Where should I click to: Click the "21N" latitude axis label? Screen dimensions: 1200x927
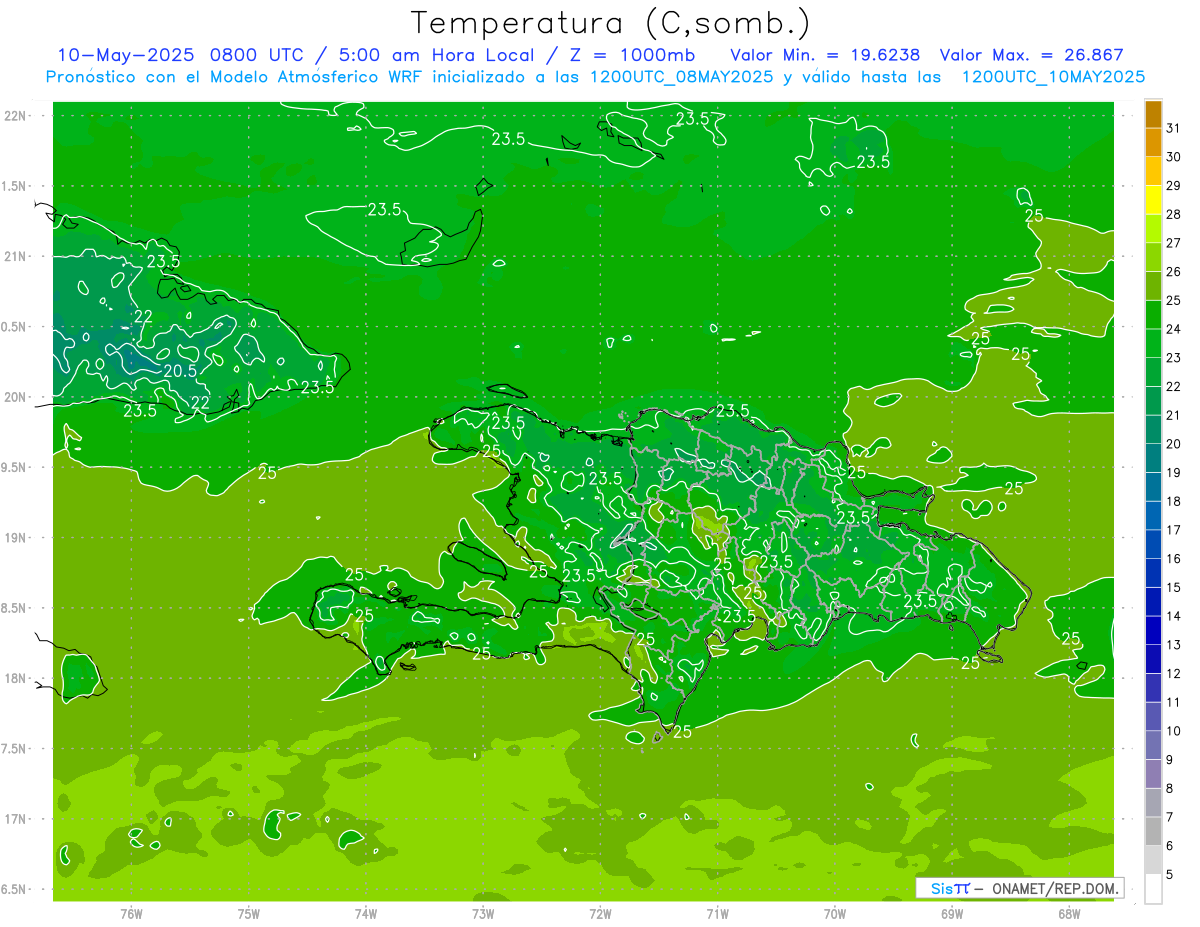[14, 256]
